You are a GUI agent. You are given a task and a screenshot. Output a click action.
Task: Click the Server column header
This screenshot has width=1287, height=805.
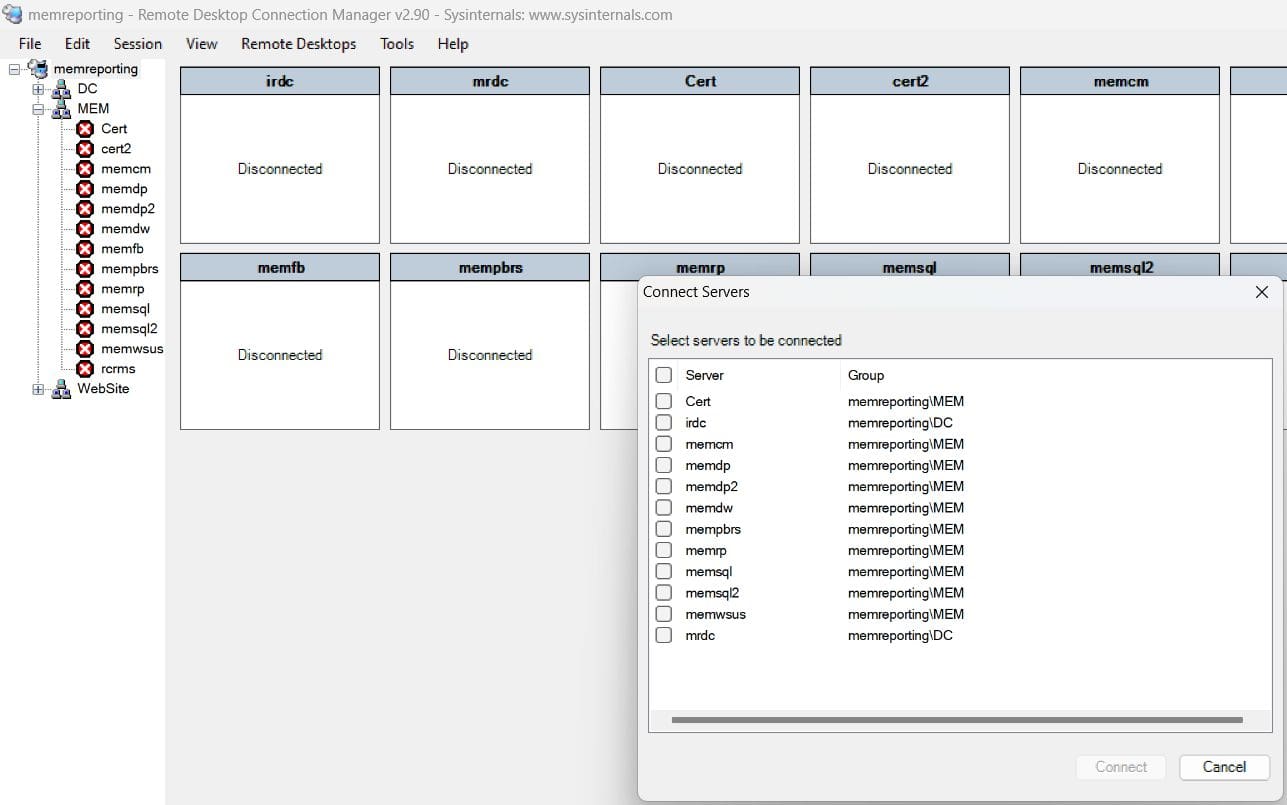point(704,375)
